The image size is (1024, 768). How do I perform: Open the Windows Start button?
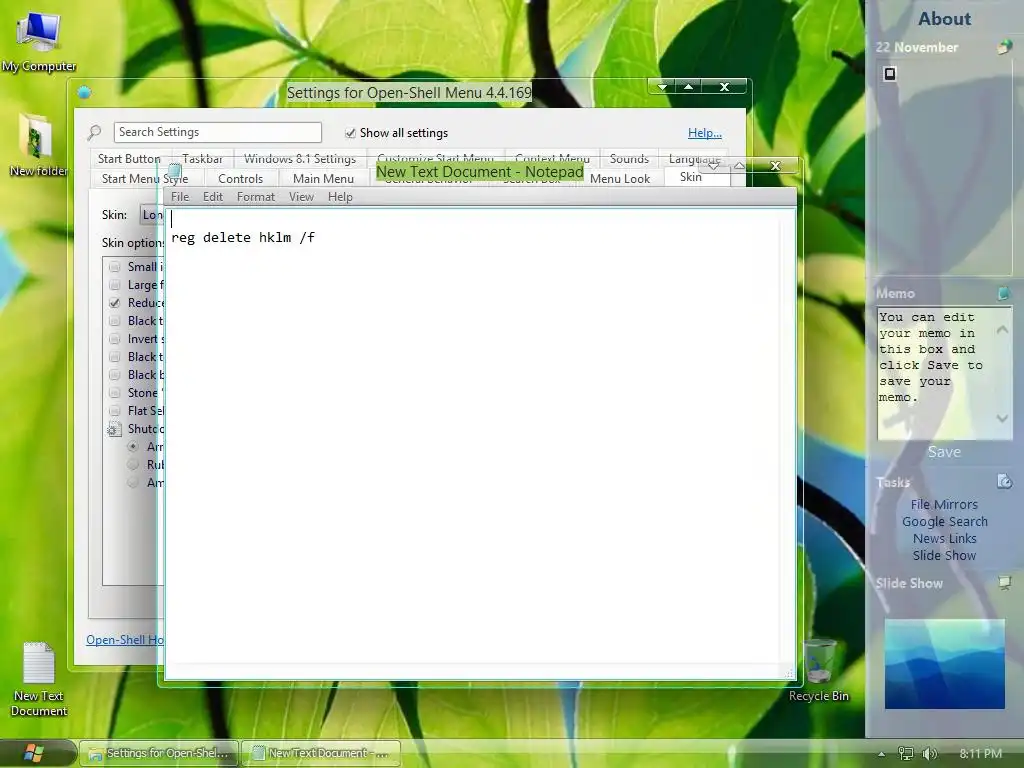(33, 754)
